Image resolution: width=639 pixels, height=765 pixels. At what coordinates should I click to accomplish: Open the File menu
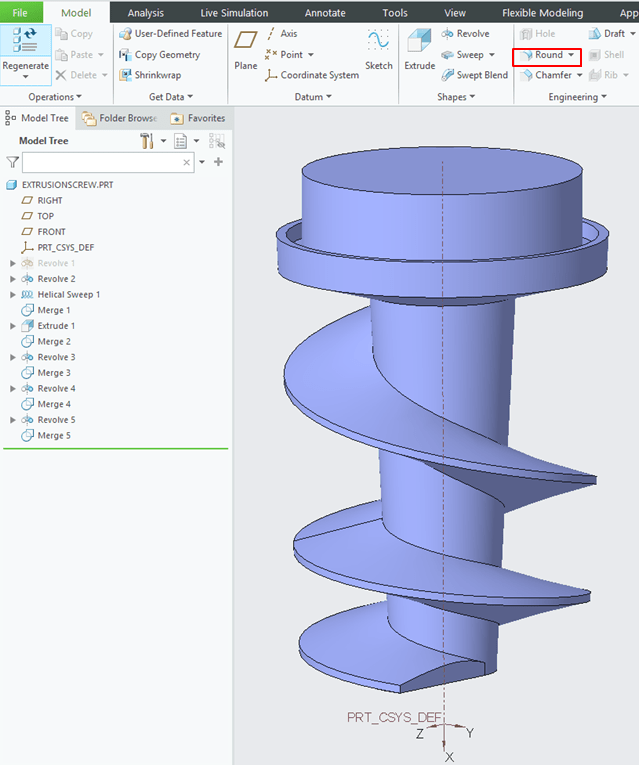click(20, 13)
